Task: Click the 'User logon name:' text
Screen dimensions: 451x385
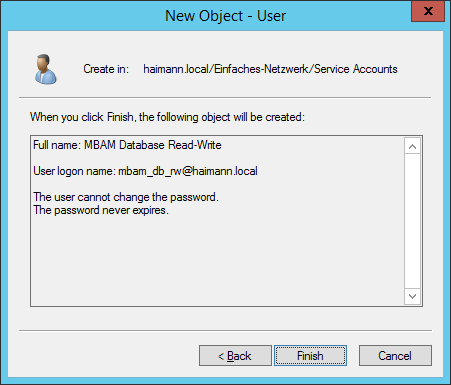Action: (x=75, y=171)
